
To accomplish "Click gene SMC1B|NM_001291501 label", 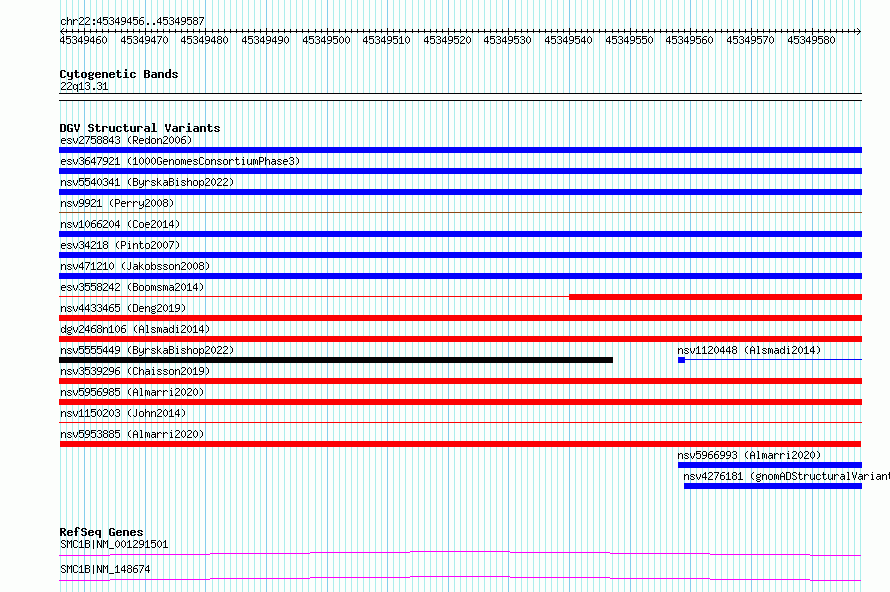I will [x=114, y=544].
